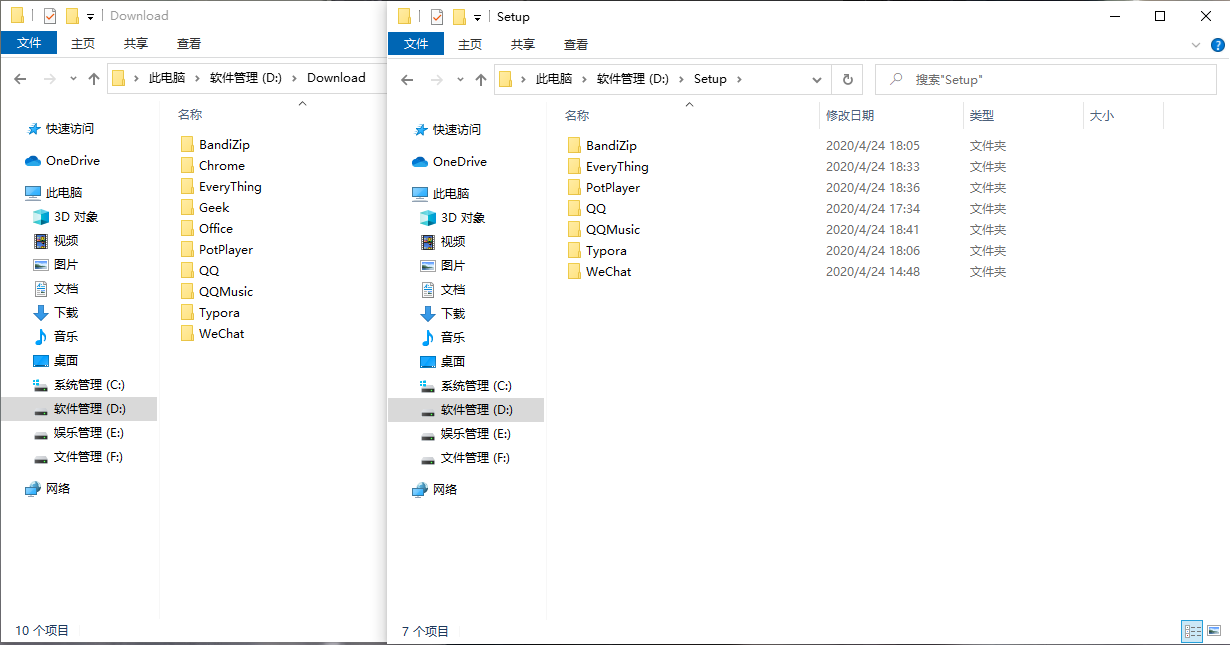Open 文档 in the Setup window sidebar

click(443, 289)
